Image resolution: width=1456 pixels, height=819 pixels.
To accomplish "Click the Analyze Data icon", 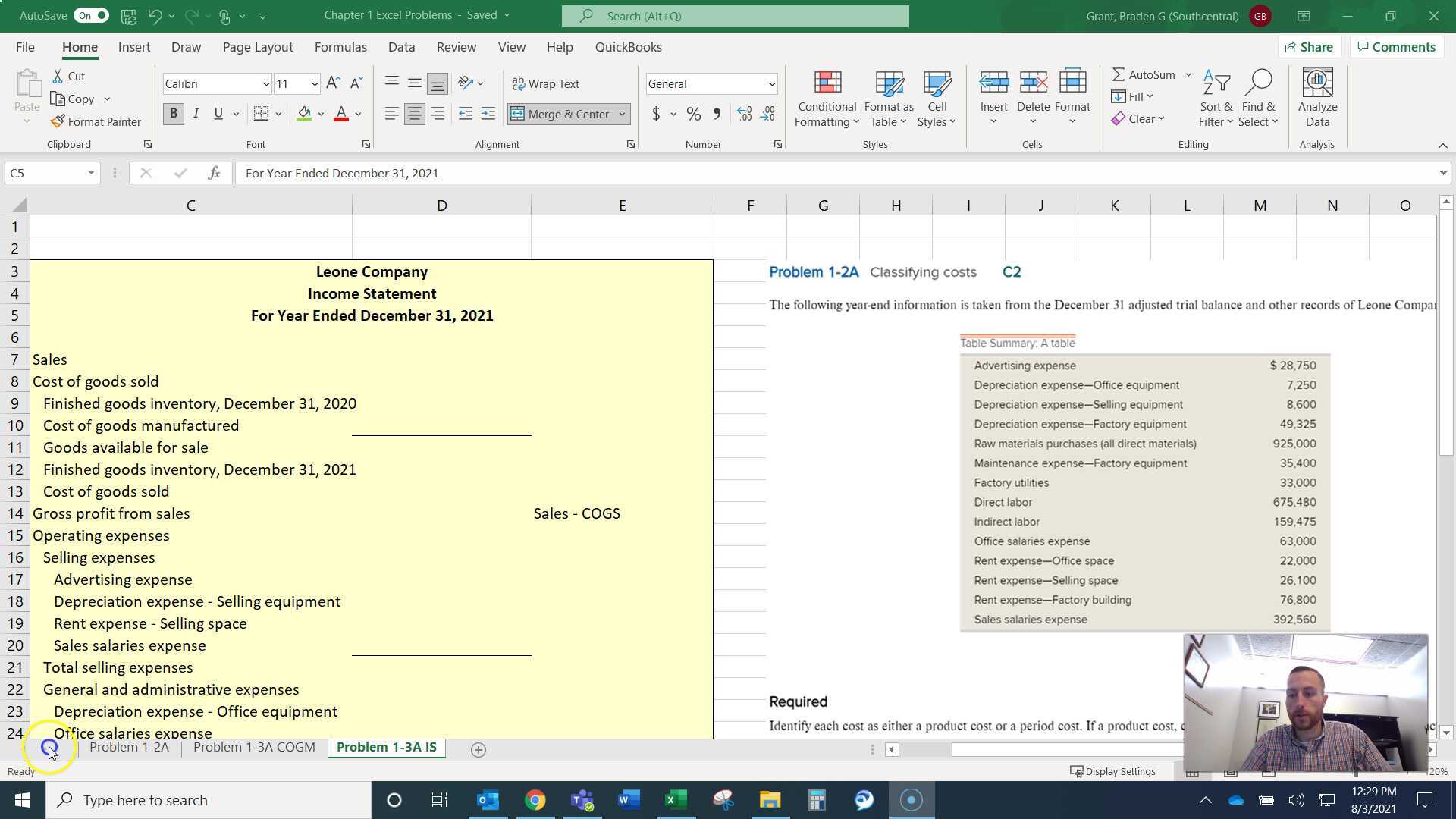I will coord(1316,97).
